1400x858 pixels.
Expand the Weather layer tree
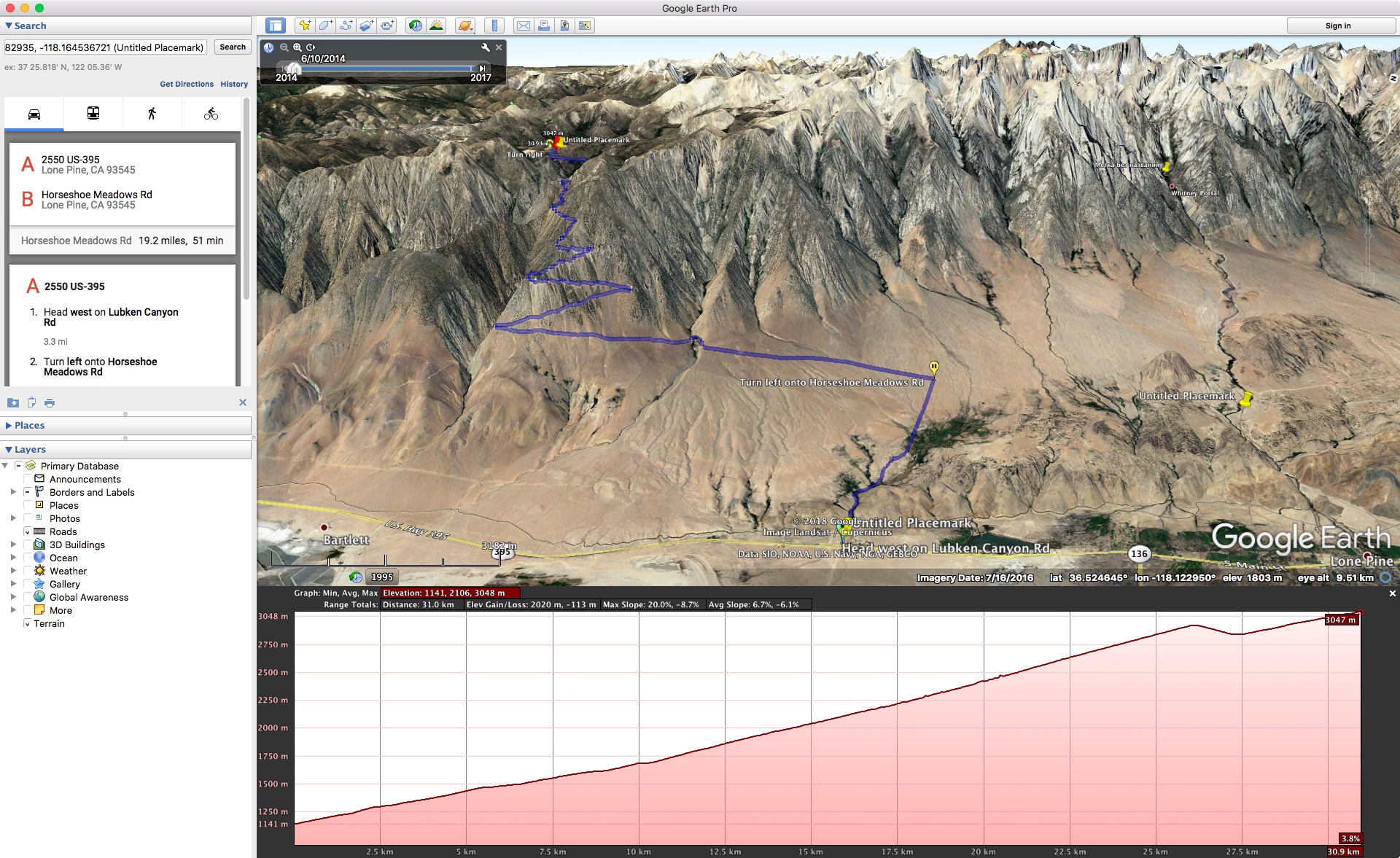point(13,571)
